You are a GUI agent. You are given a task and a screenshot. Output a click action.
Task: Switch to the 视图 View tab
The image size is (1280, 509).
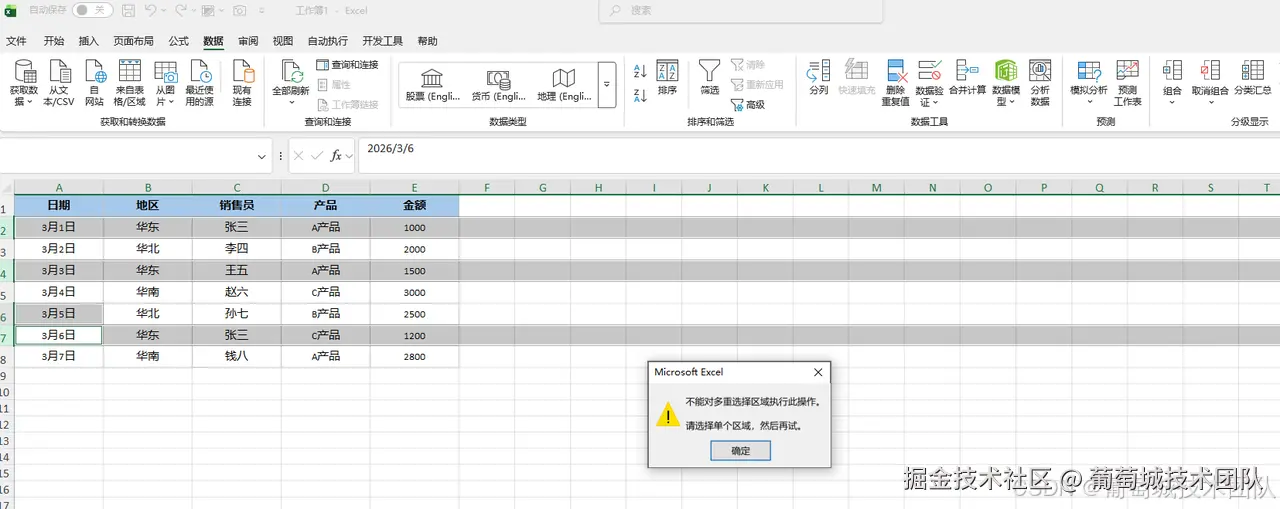(x=283, y=41)
